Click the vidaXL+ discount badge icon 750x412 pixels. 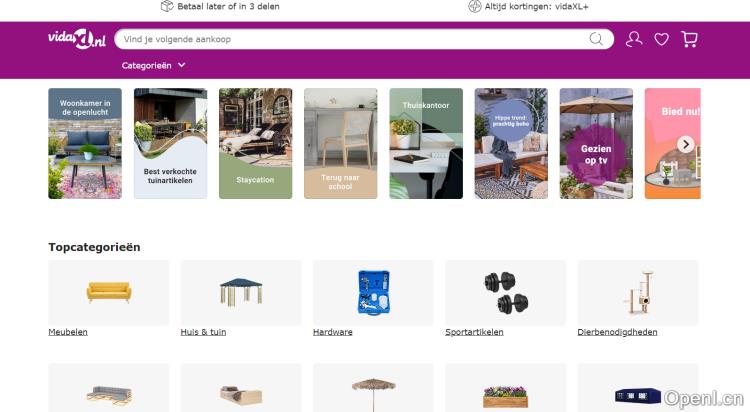474,6
